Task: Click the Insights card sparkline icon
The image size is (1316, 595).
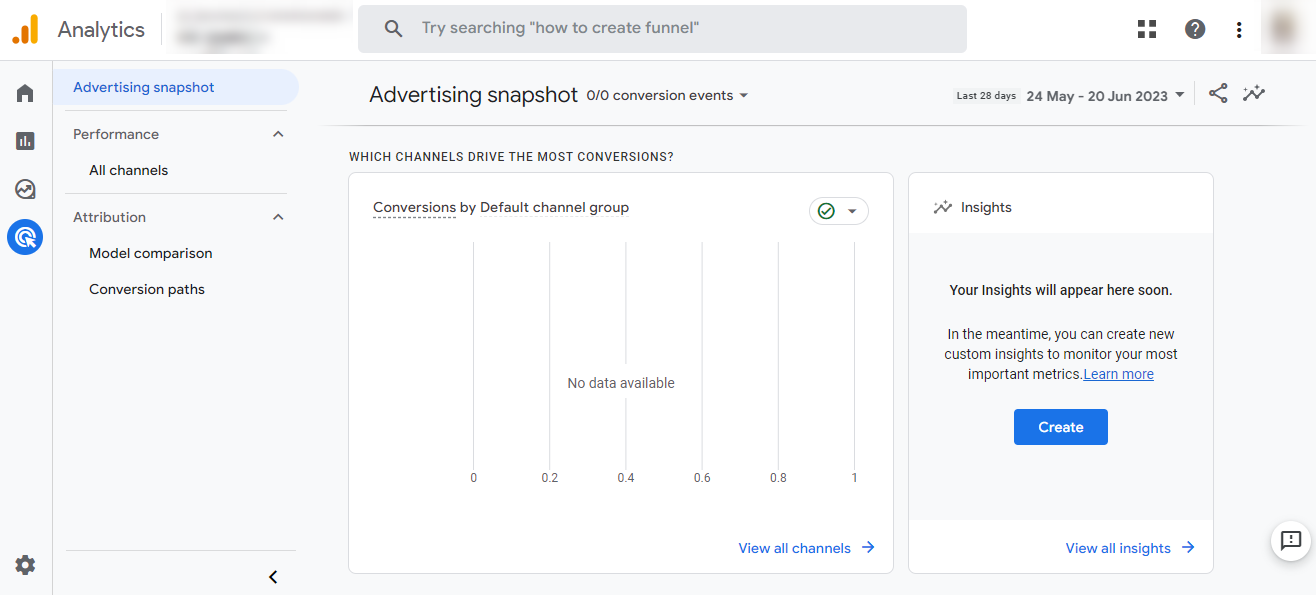Action: point(942,207)
